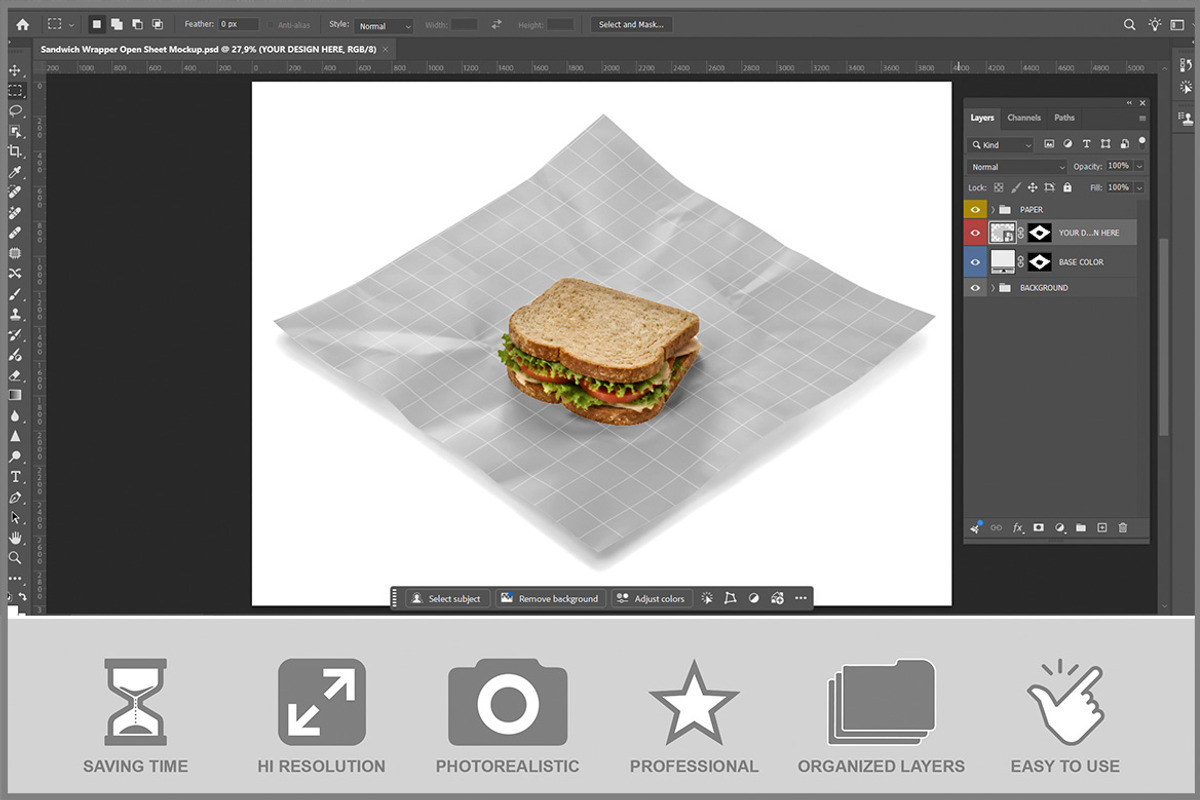1200x800 pixels.
Task: Choose Intersect with selection mode icon
Action: [x=157, y=24]
